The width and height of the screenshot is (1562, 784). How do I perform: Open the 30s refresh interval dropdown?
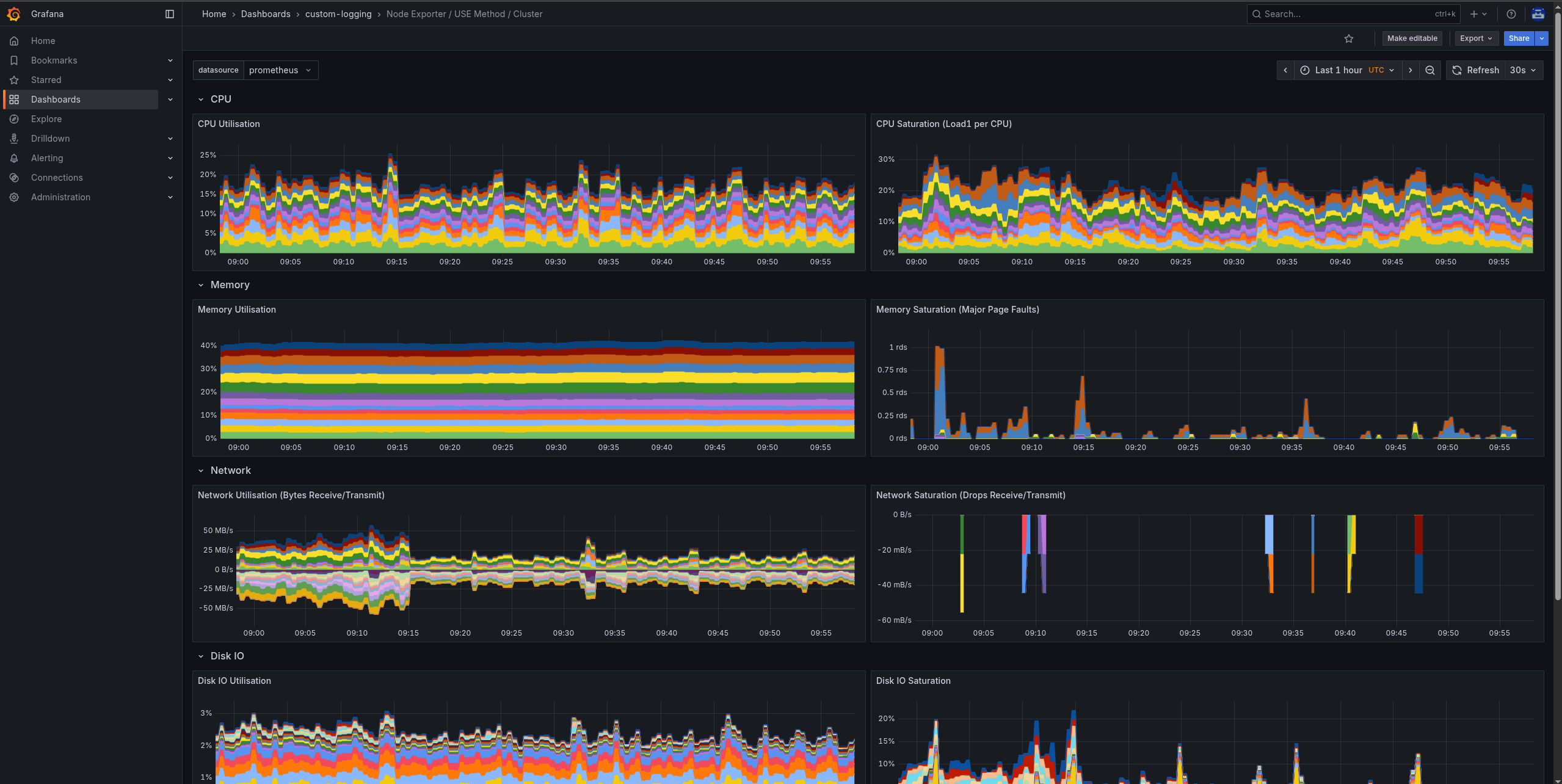click(x=1522, y=70)
